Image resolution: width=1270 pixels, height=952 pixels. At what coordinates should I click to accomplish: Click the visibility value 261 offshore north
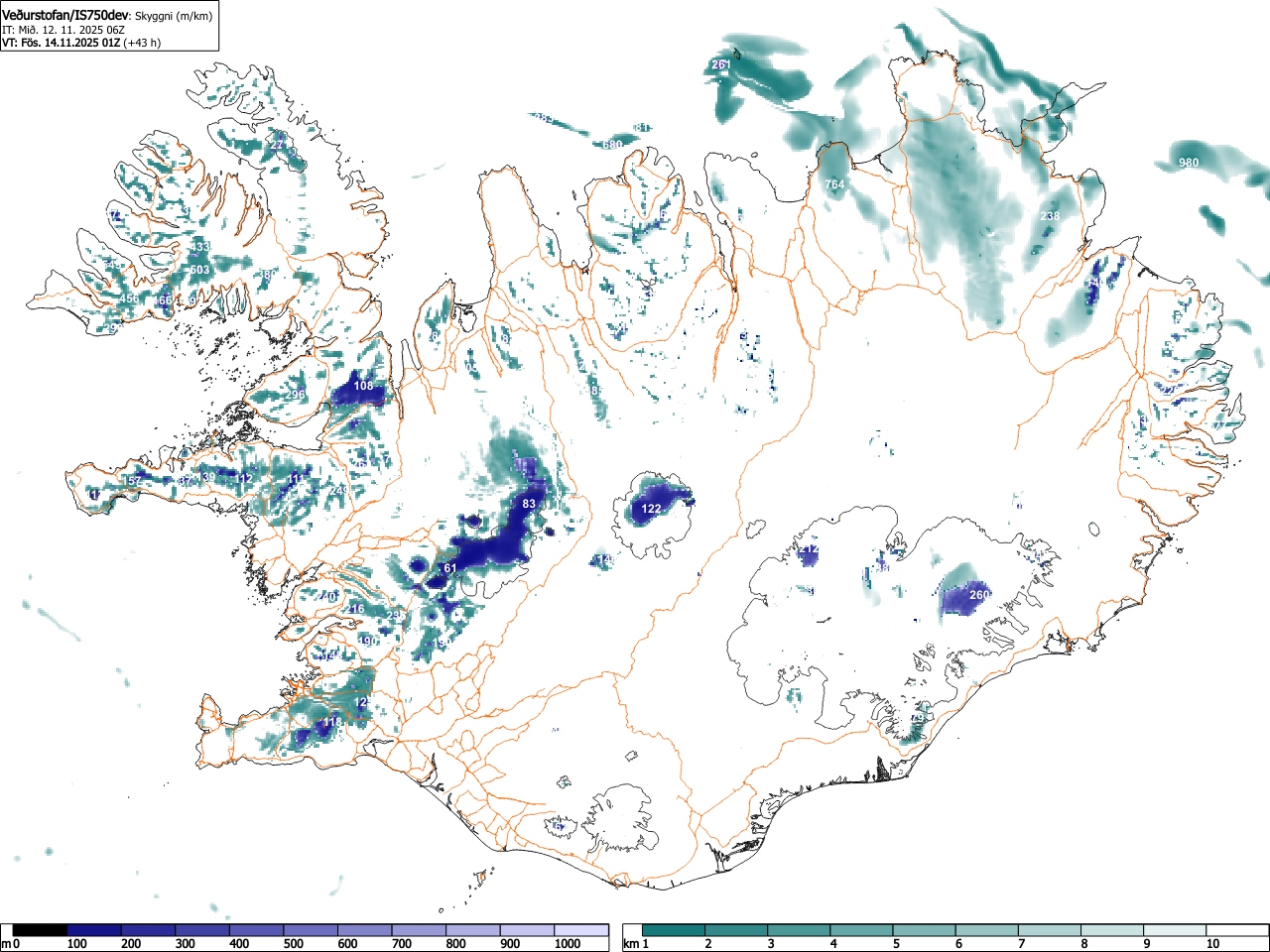tap(721, 64)
